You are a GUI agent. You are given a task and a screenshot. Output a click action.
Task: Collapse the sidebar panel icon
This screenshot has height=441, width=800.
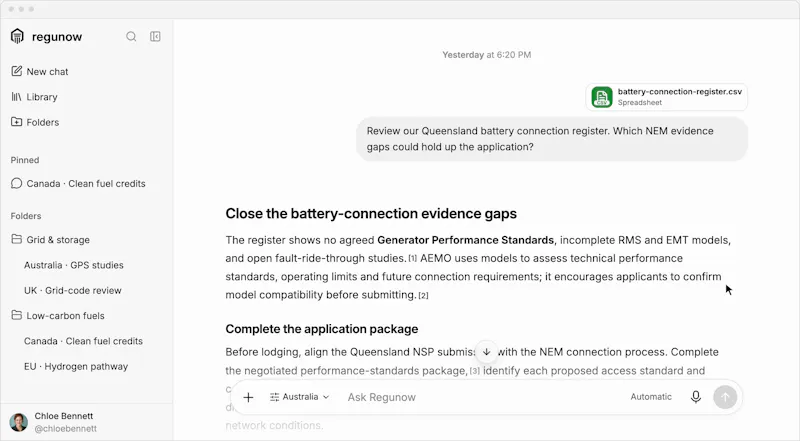[x=155, y=36]
